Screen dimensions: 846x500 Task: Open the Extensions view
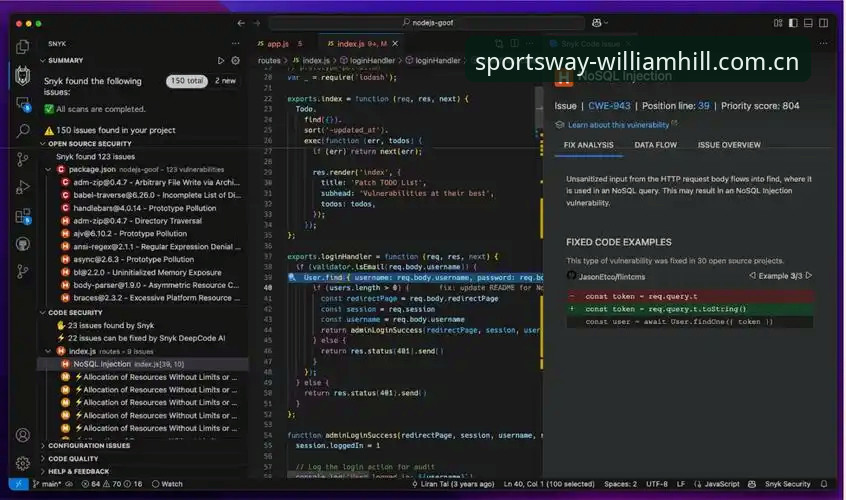23,216
